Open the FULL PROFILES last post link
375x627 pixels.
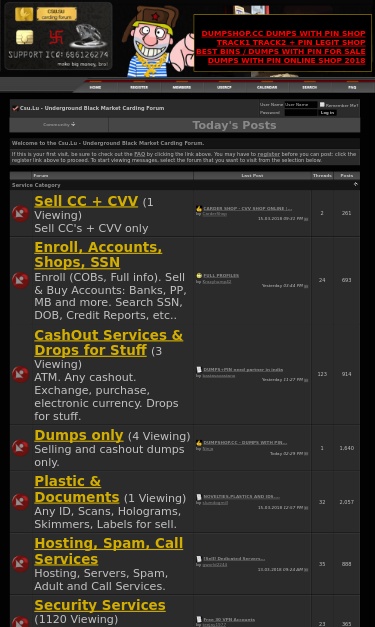point(221,275)
